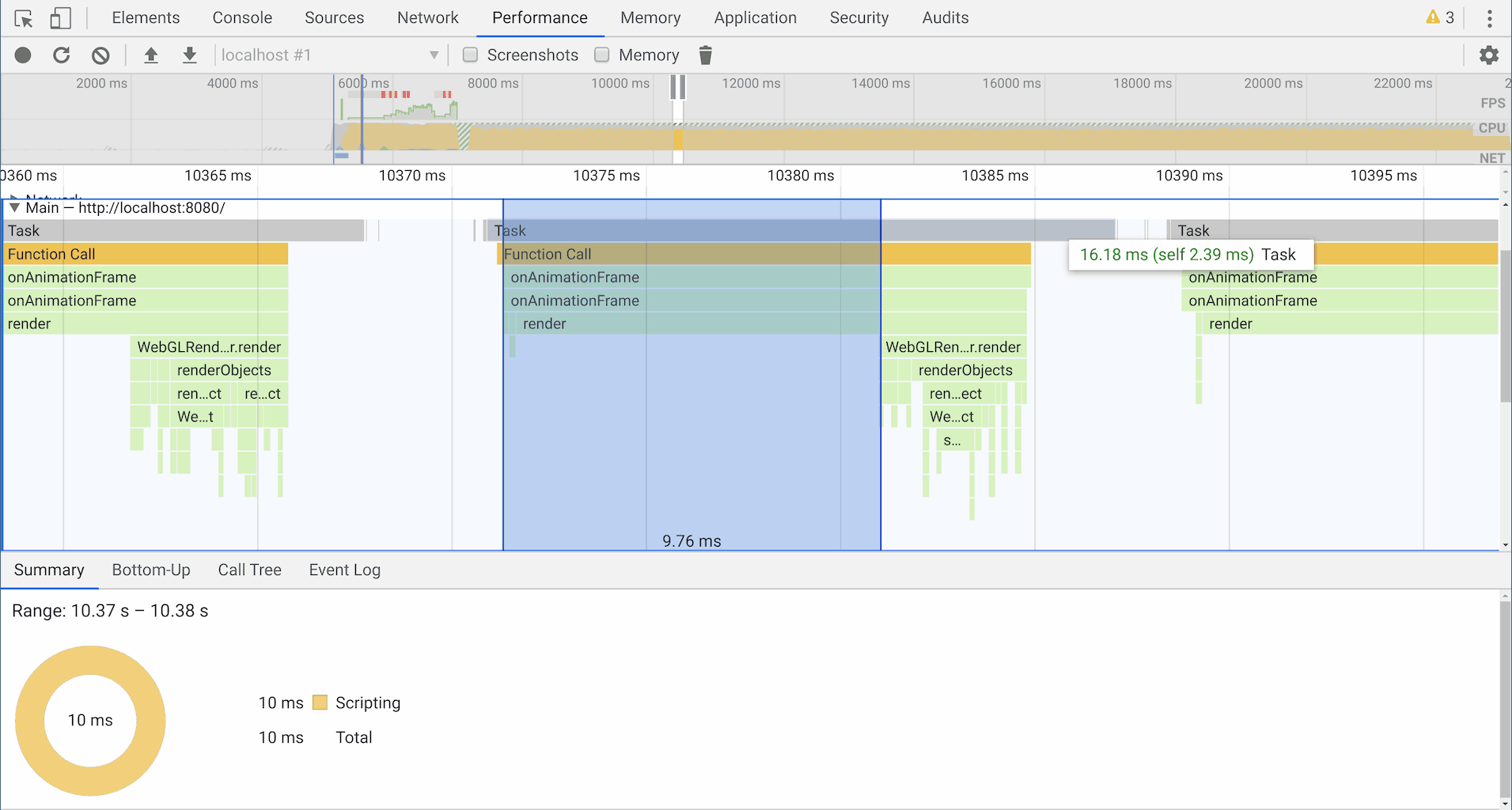Open the Bottom-Up tab
Image resolution: width=1512 pixels, height=810 pixels.
click(x=151, y=570)
